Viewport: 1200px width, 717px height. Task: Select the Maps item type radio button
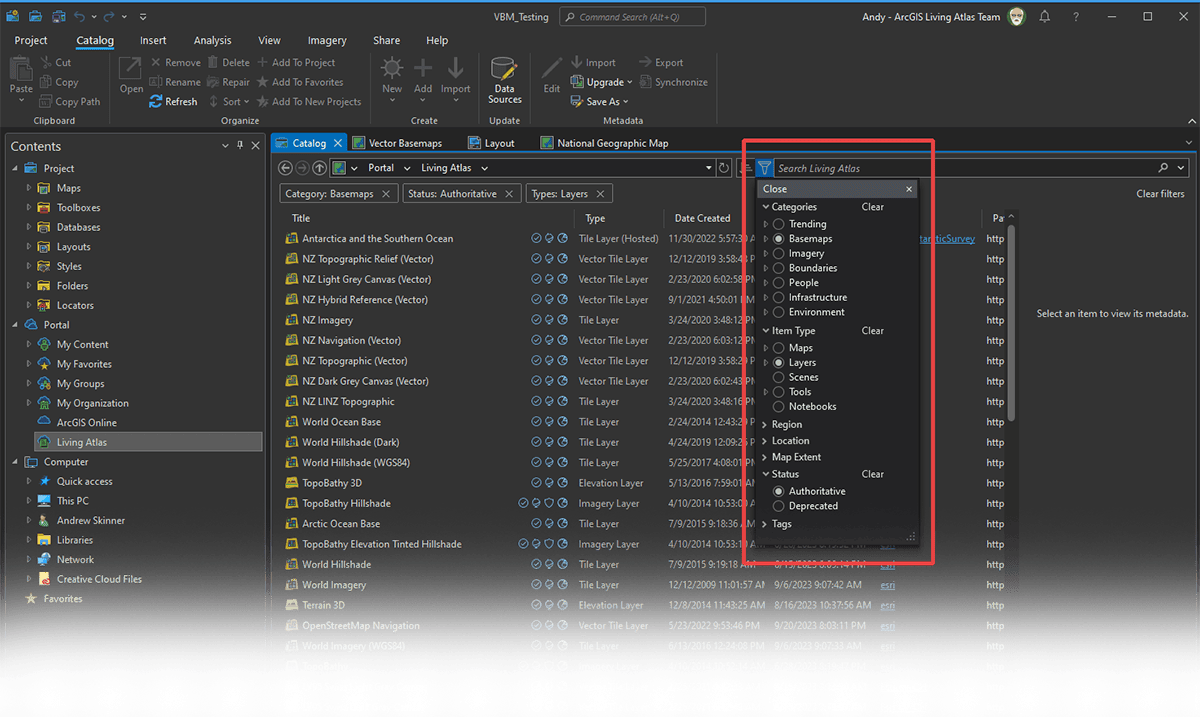[779, 348]
